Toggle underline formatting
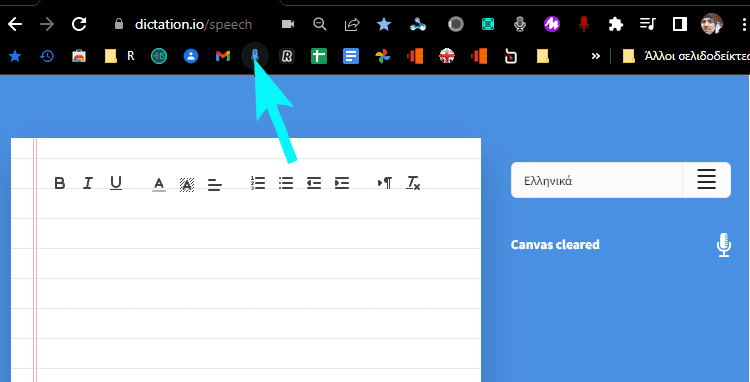Screen dimensions: 750x382 116,183
